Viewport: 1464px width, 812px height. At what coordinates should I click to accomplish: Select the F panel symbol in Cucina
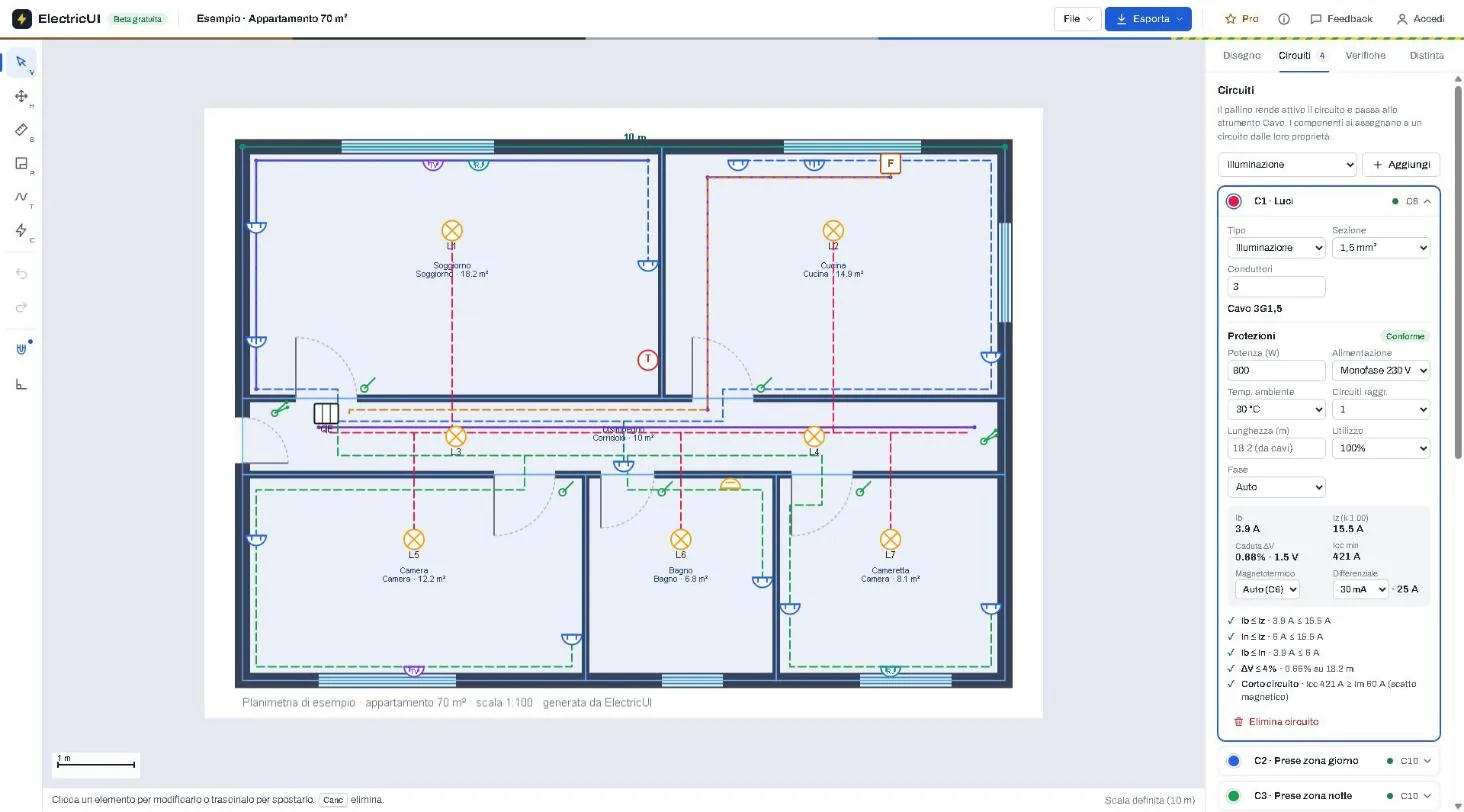[890, 163]
